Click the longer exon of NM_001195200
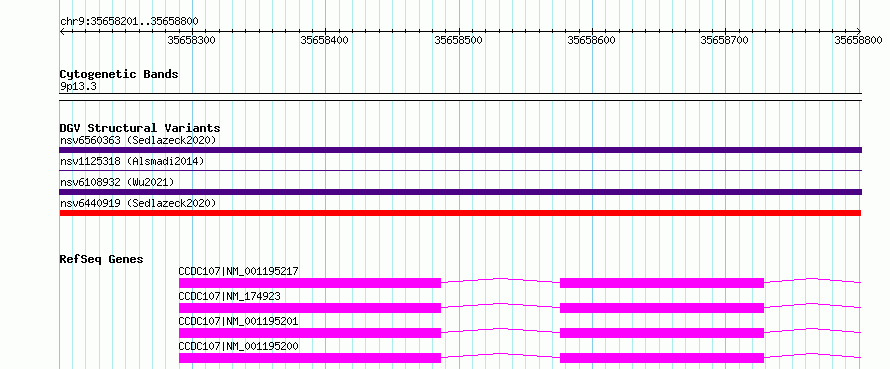 click(x=310, y=358)
